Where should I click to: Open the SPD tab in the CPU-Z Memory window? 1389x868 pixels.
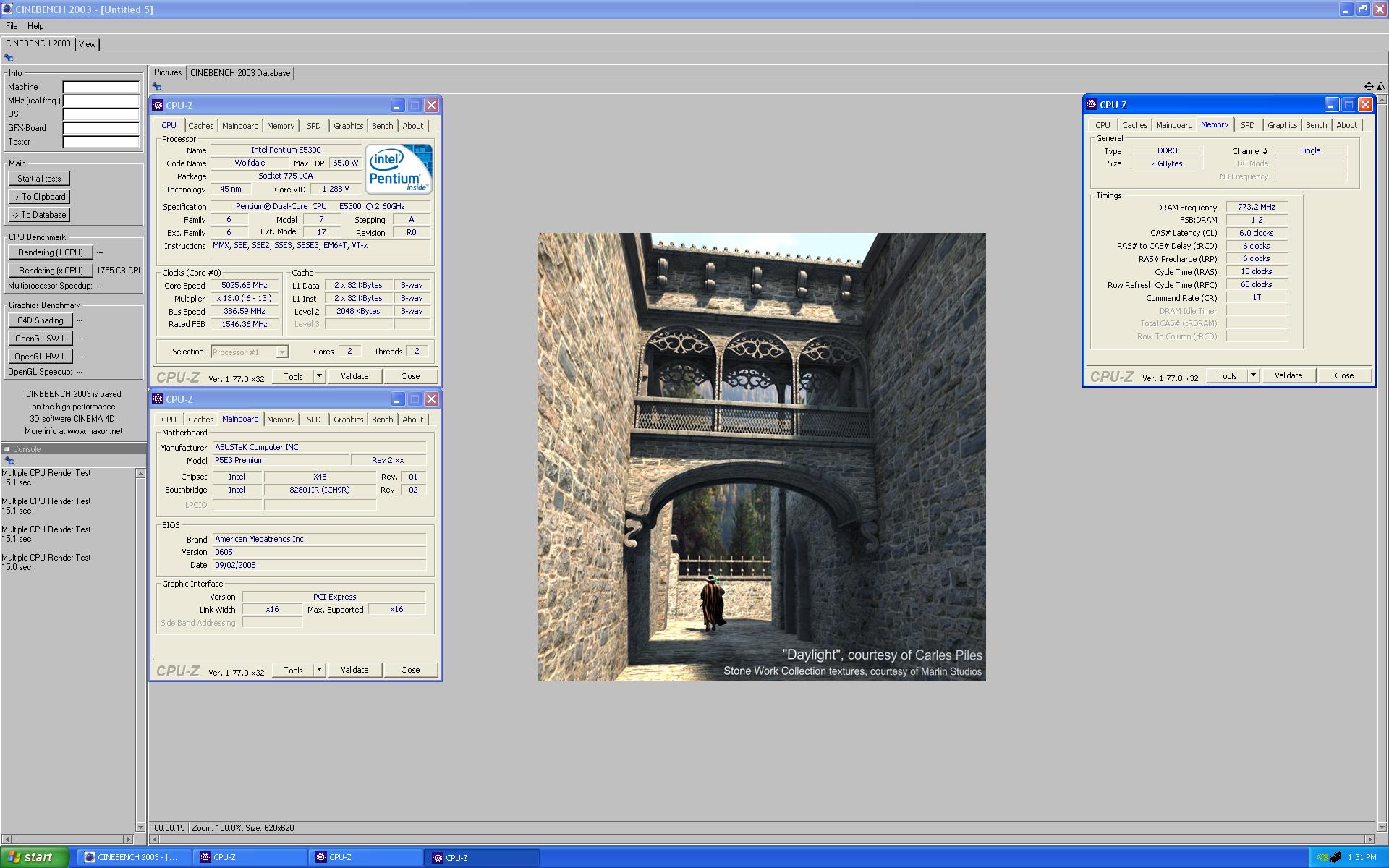click(x=1248, y=125)
